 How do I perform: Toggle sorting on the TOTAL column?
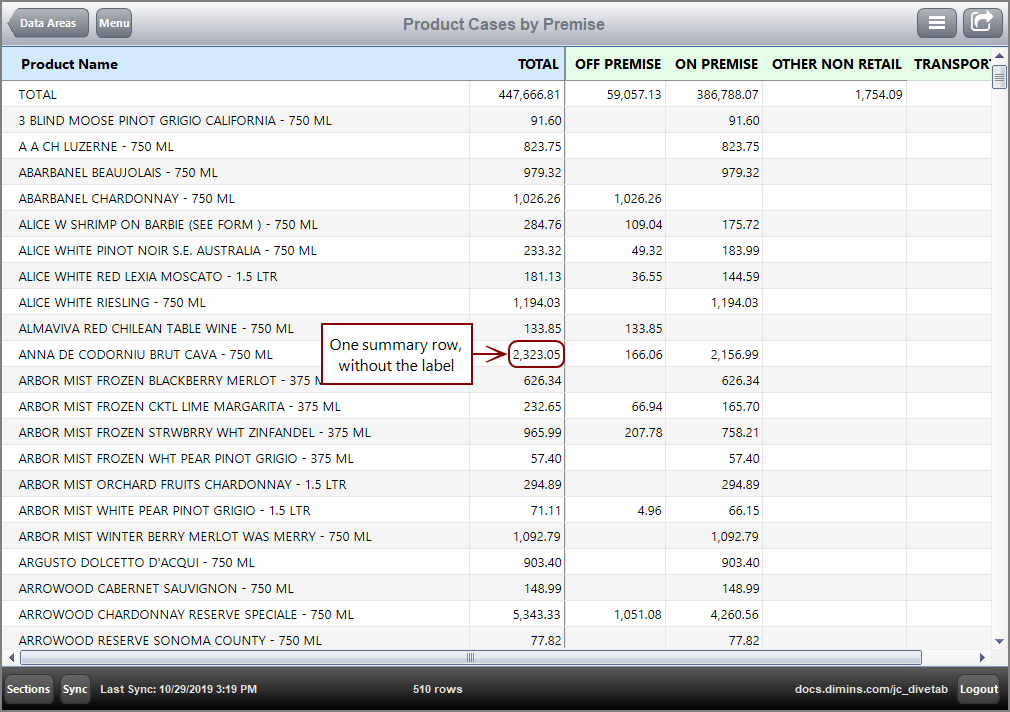538,64
